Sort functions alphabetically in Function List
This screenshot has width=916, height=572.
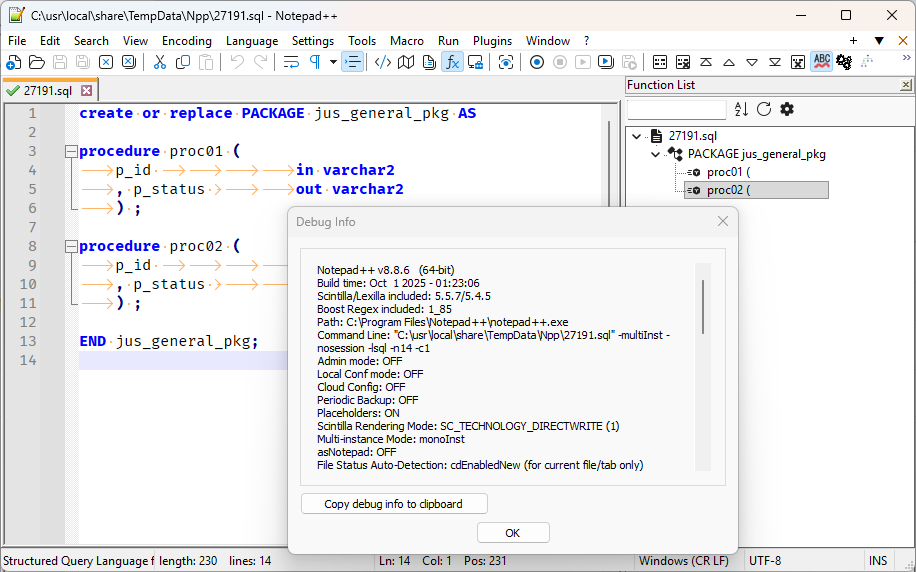tap(741, 109)
